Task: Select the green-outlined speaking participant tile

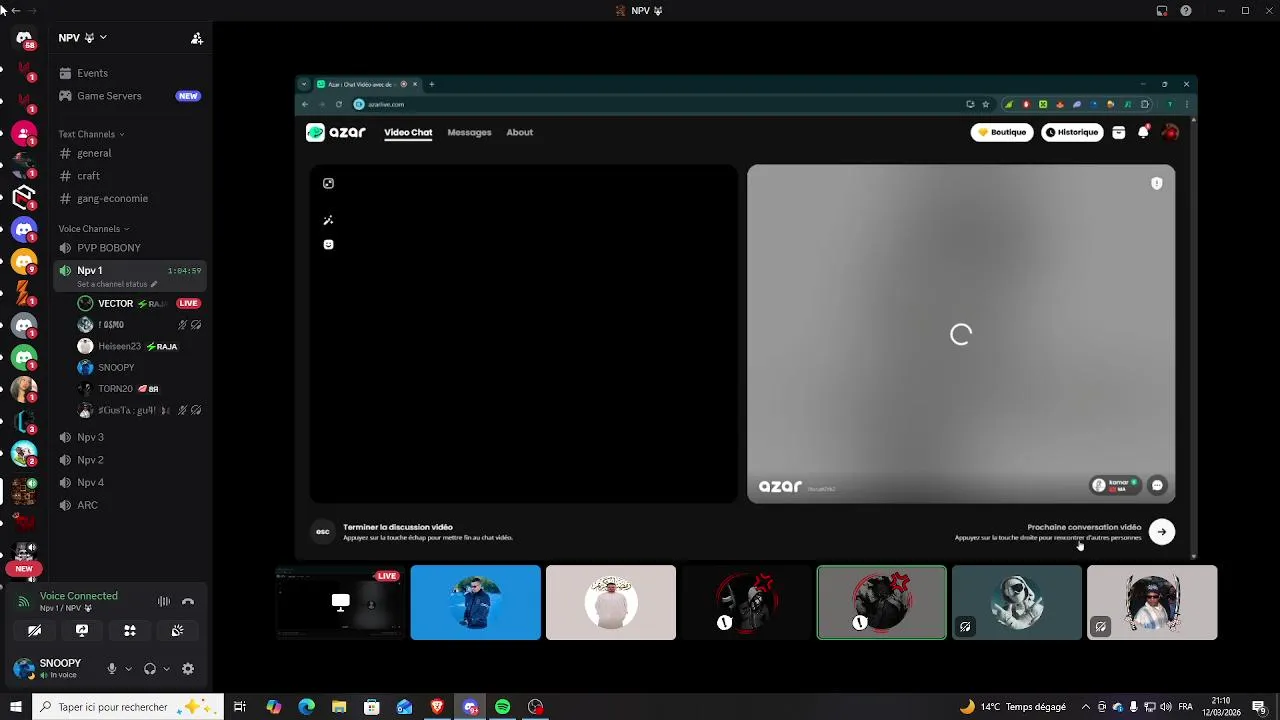Action: 881,602
